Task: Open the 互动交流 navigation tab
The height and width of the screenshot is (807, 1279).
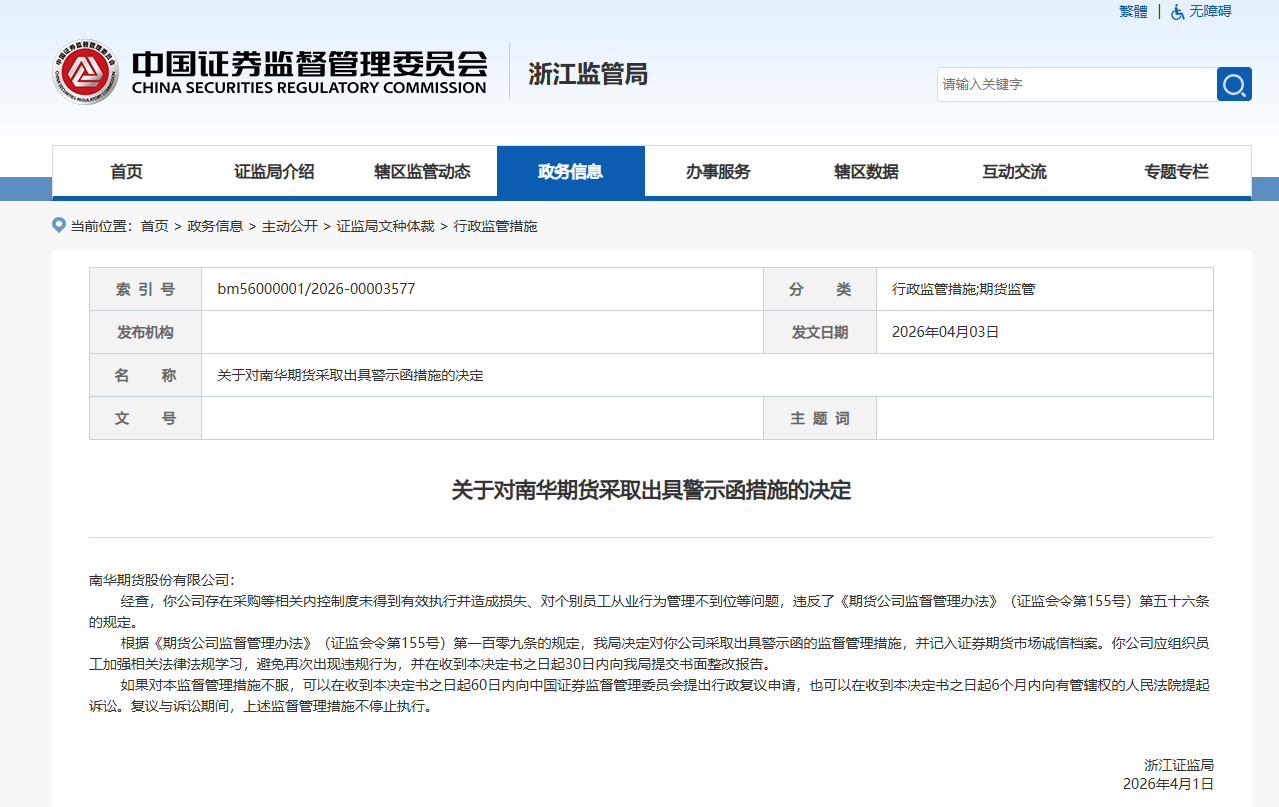Action: click(x=1014, y=172)
